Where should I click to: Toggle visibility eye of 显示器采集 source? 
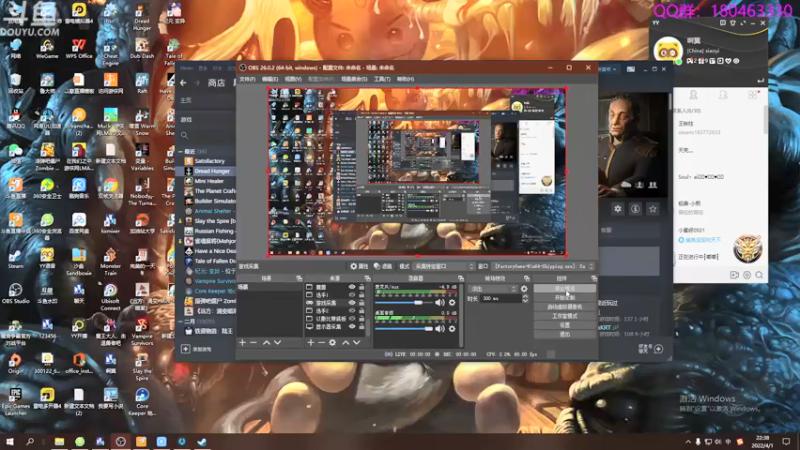click(x=352, y=327)
